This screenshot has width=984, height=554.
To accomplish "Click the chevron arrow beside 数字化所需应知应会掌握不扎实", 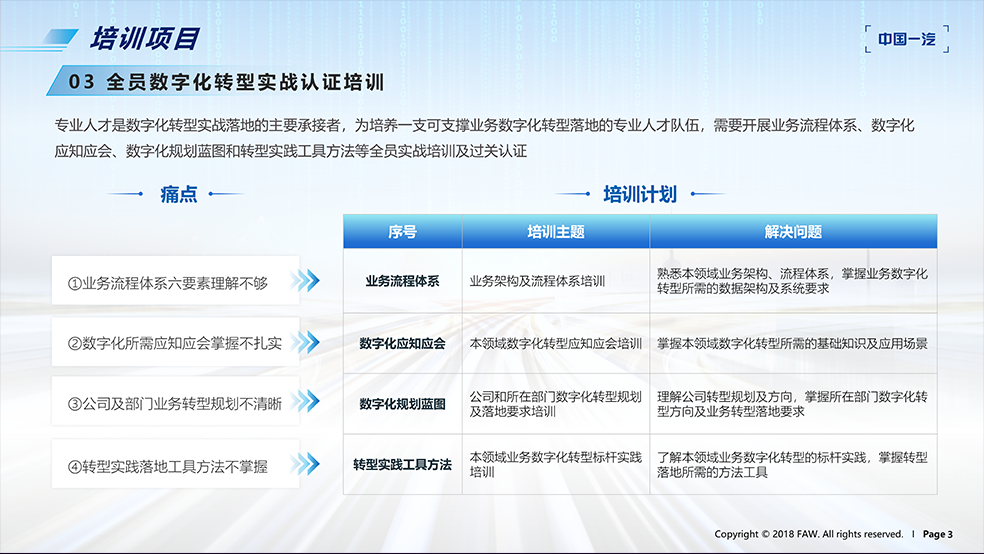I will (306, 343).
